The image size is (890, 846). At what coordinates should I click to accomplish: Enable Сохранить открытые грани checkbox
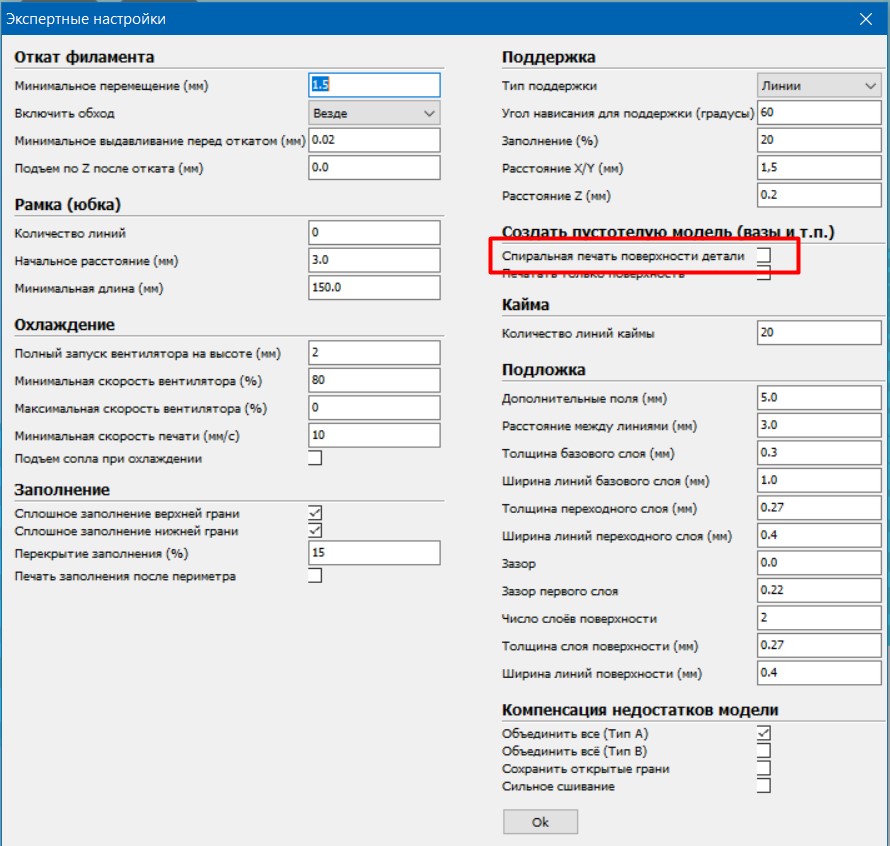[764, 769]
